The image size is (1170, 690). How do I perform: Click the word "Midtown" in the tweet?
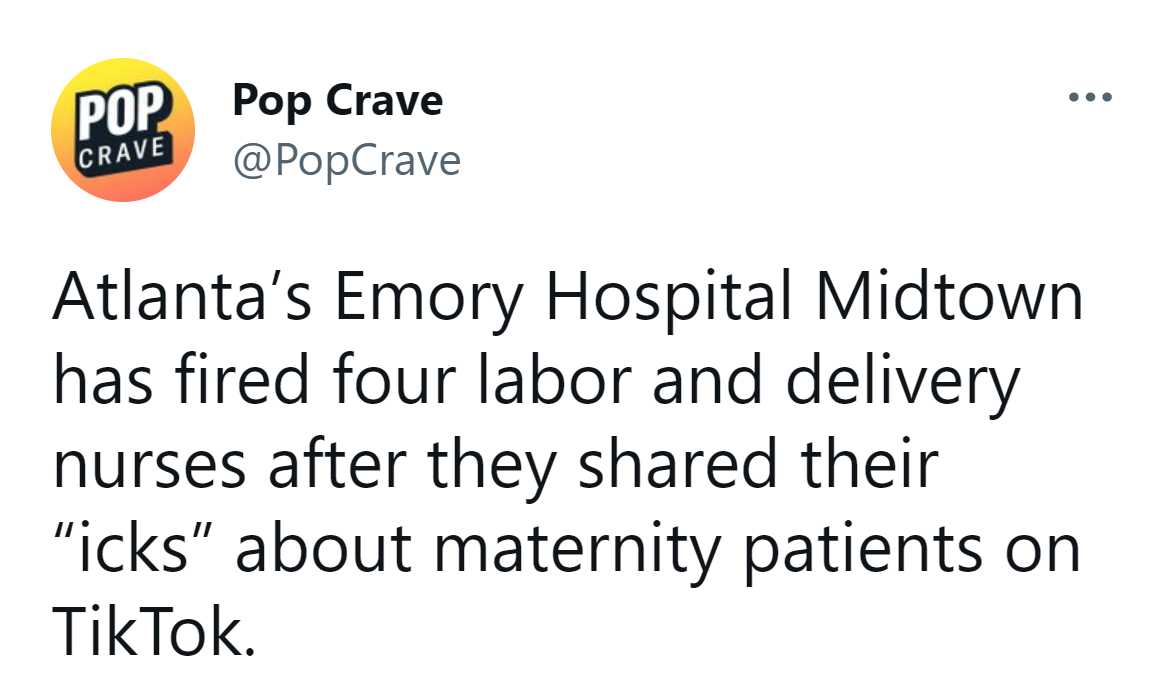click(x=949, y=295)
